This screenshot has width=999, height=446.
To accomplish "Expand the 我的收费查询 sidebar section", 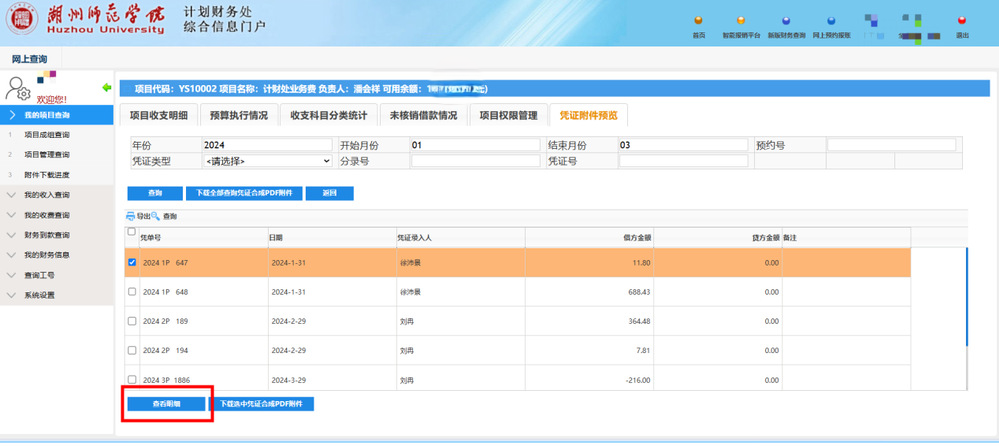I will coord(57,215).
